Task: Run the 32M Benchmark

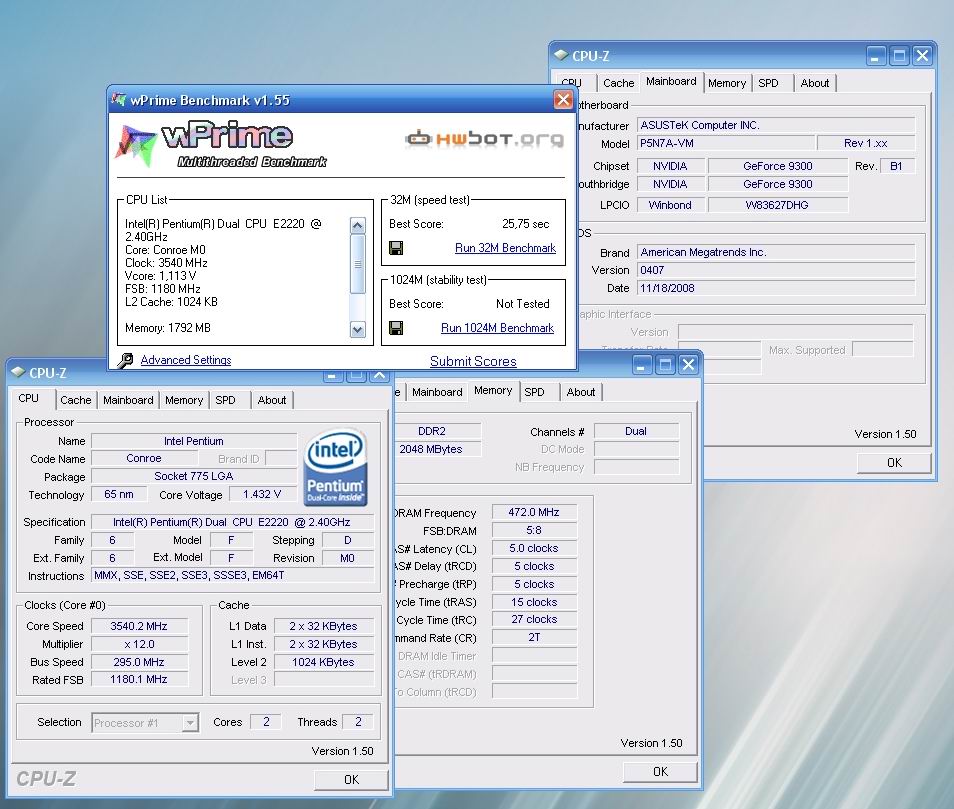Action: [x=505, y=248]
